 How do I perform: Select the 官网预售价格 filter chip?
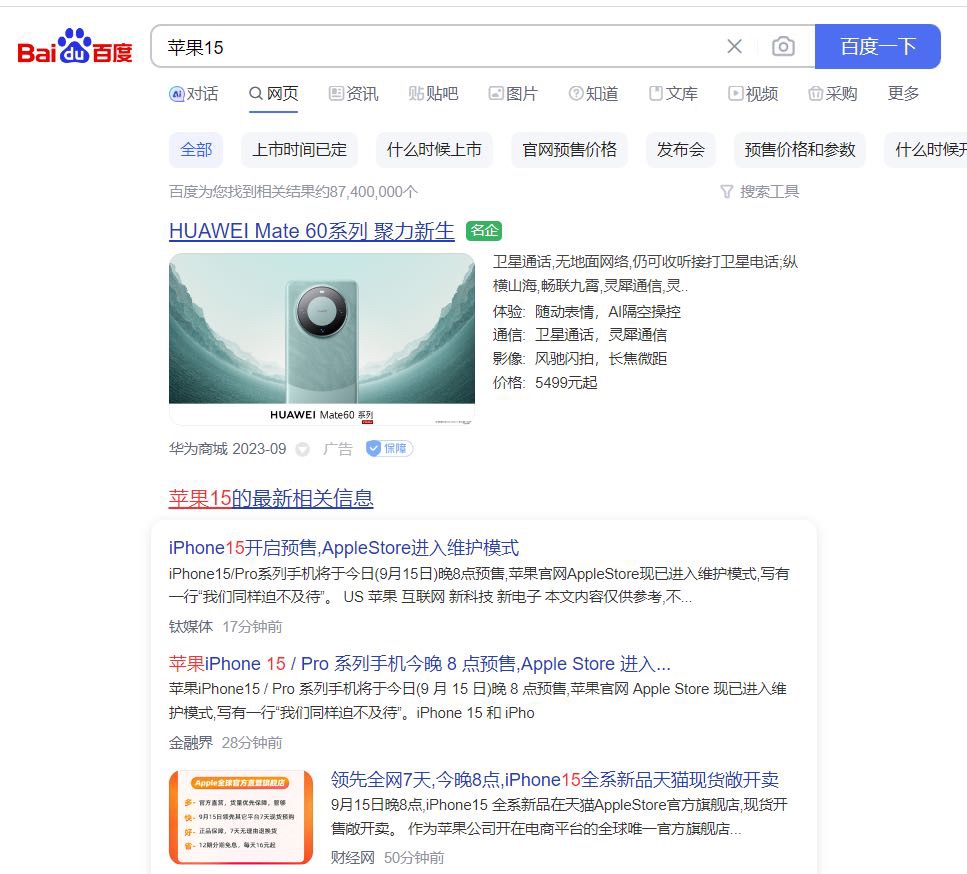point(569,150)
